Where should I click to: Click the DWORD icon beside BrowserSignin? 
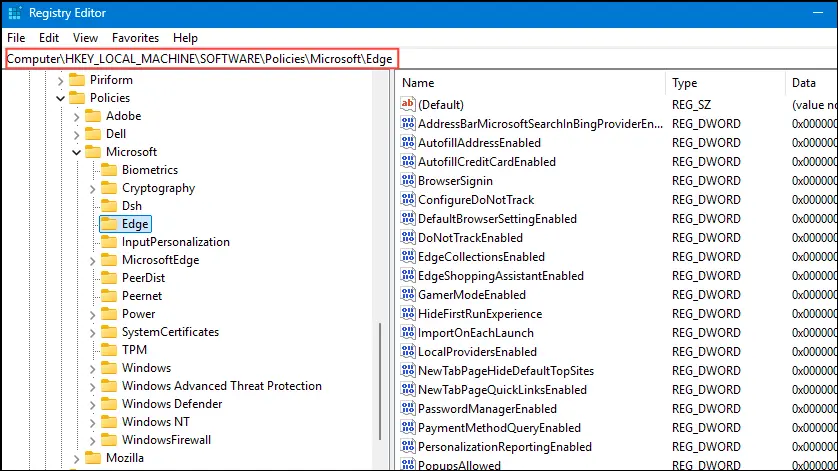(407, 180)
